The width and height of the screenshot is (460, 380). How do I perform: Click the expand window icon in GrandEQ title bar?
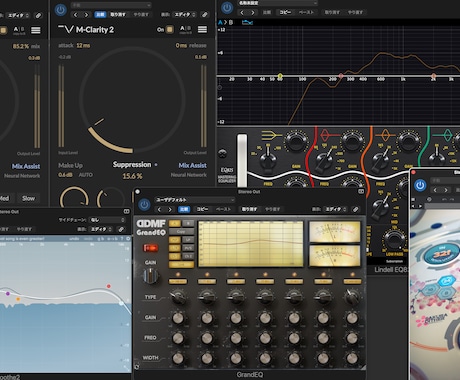[361, 191]
